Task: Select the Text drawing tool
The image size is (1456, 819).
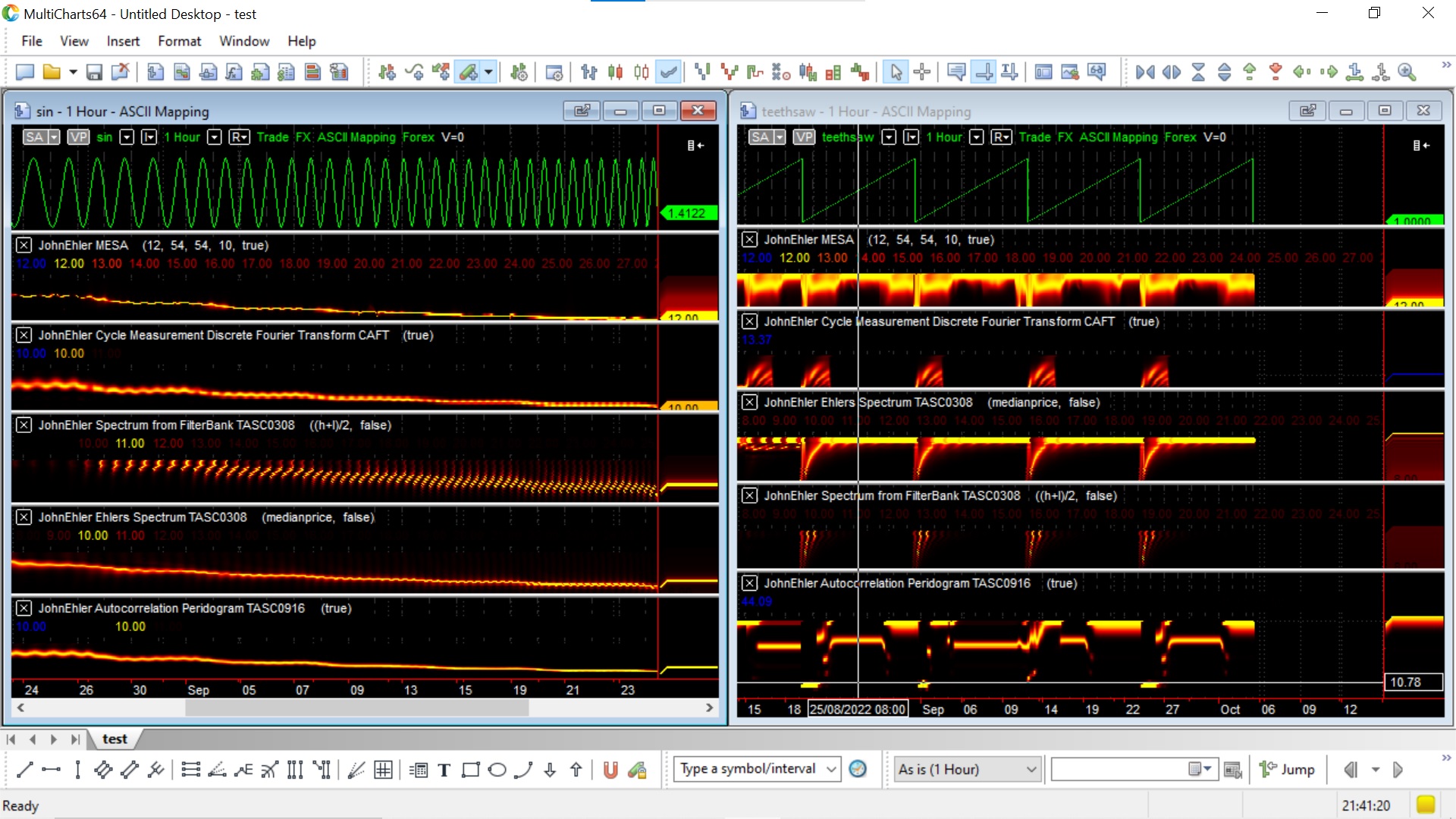Action: tap(444, 770)
